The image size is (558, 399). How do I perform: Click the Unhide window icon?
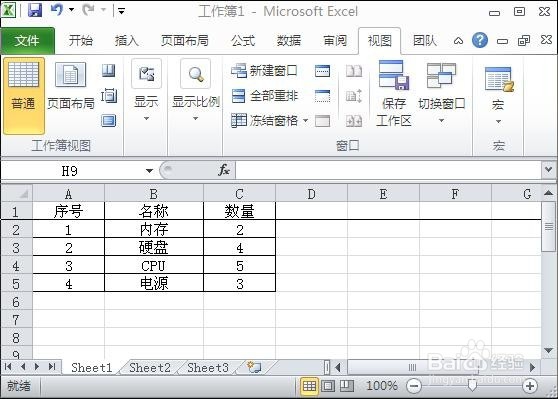(322, 121)
